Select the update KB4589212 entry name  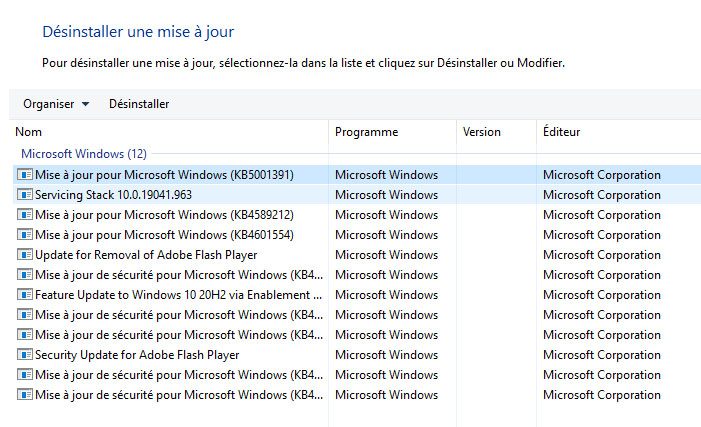pyautogui.click(x=164, y=215)
